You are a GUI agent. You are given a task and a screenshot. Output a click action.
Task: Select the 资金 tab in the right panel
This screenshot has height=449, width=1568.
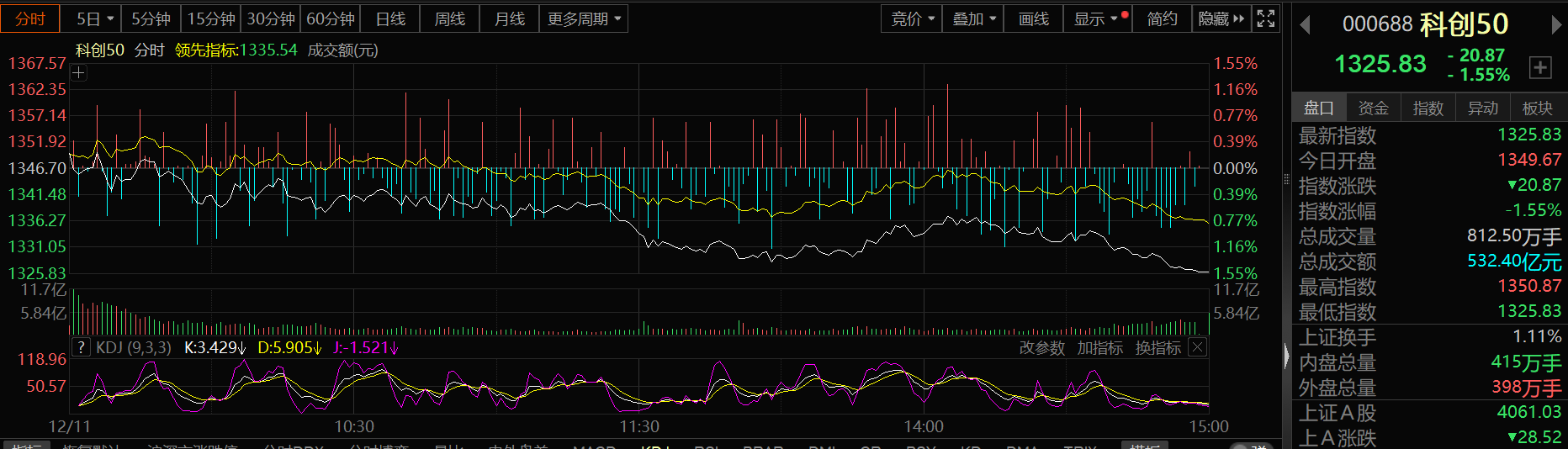click(x=1373, y=108)
